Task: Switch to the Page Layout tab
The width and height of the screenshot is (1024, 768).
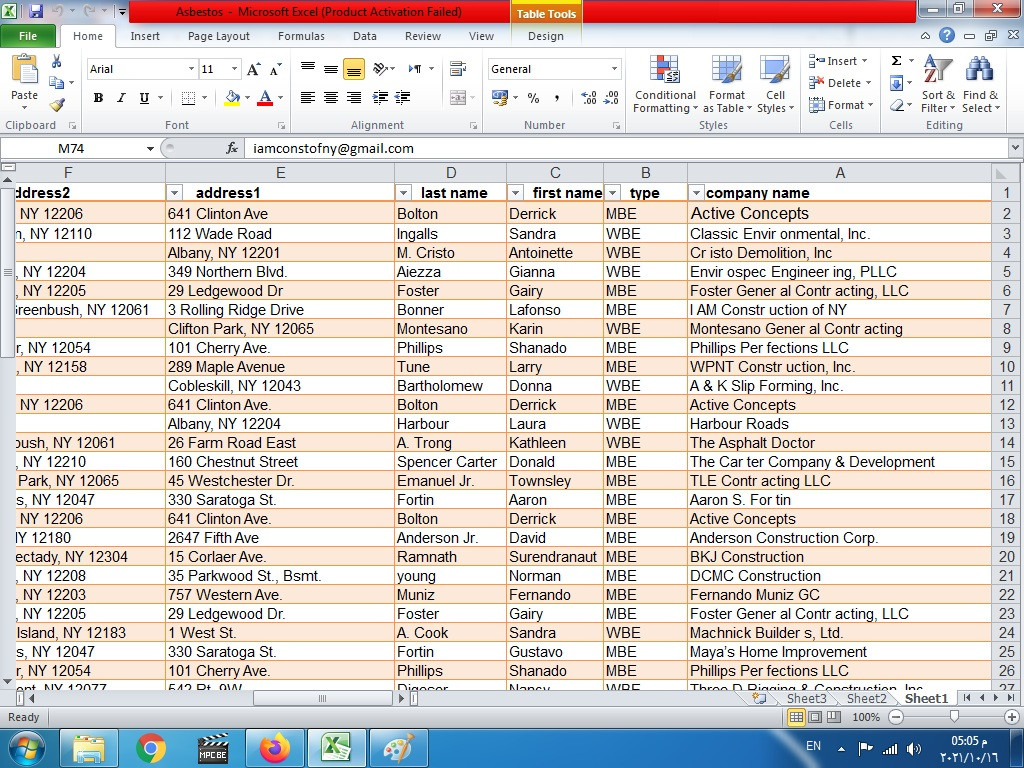Action: (219, 36)
